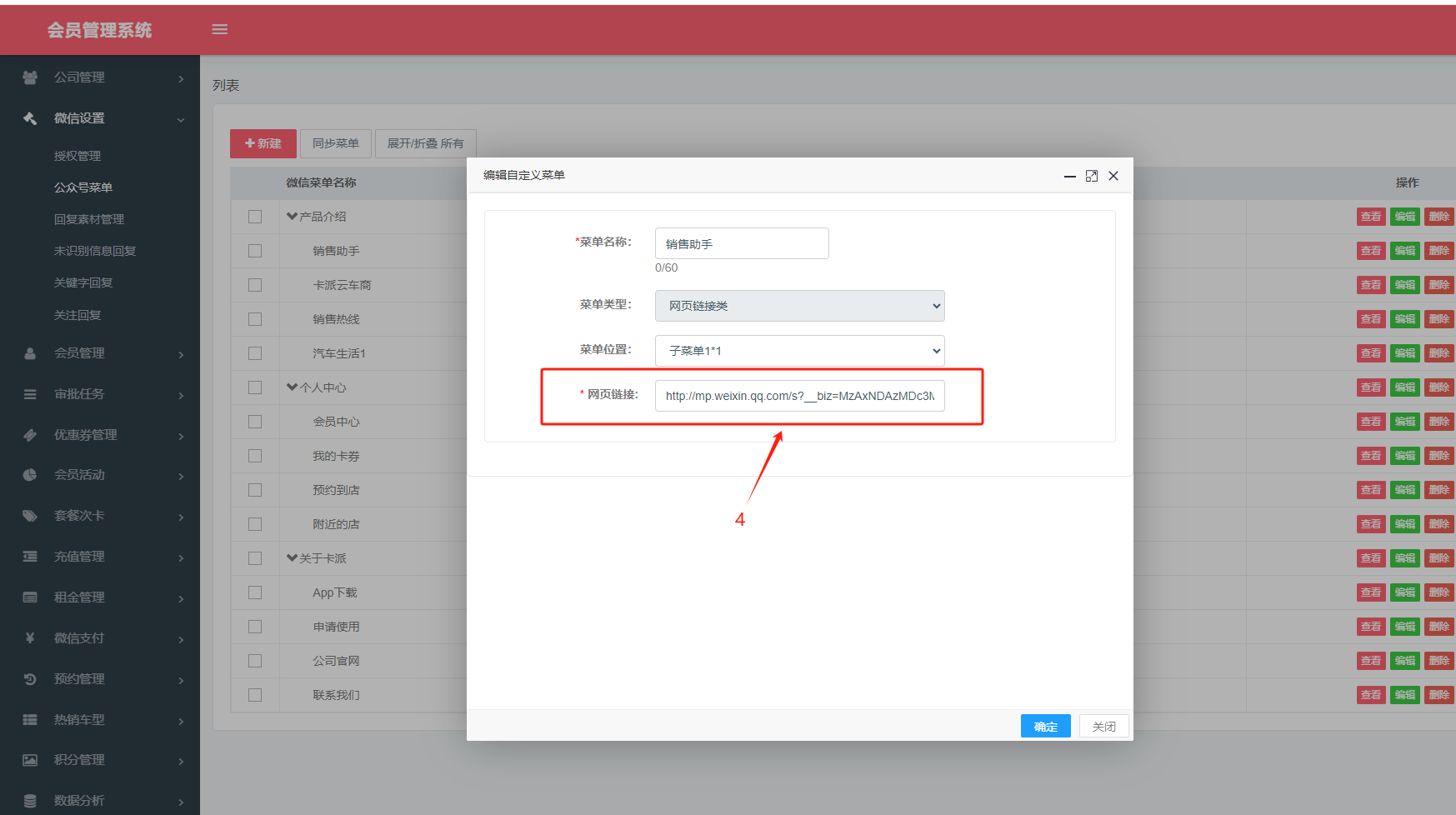The height and width of the screenshot is (815, 1456).
Task: Tick the checkbox next to 个人中心
Action: 255,387
